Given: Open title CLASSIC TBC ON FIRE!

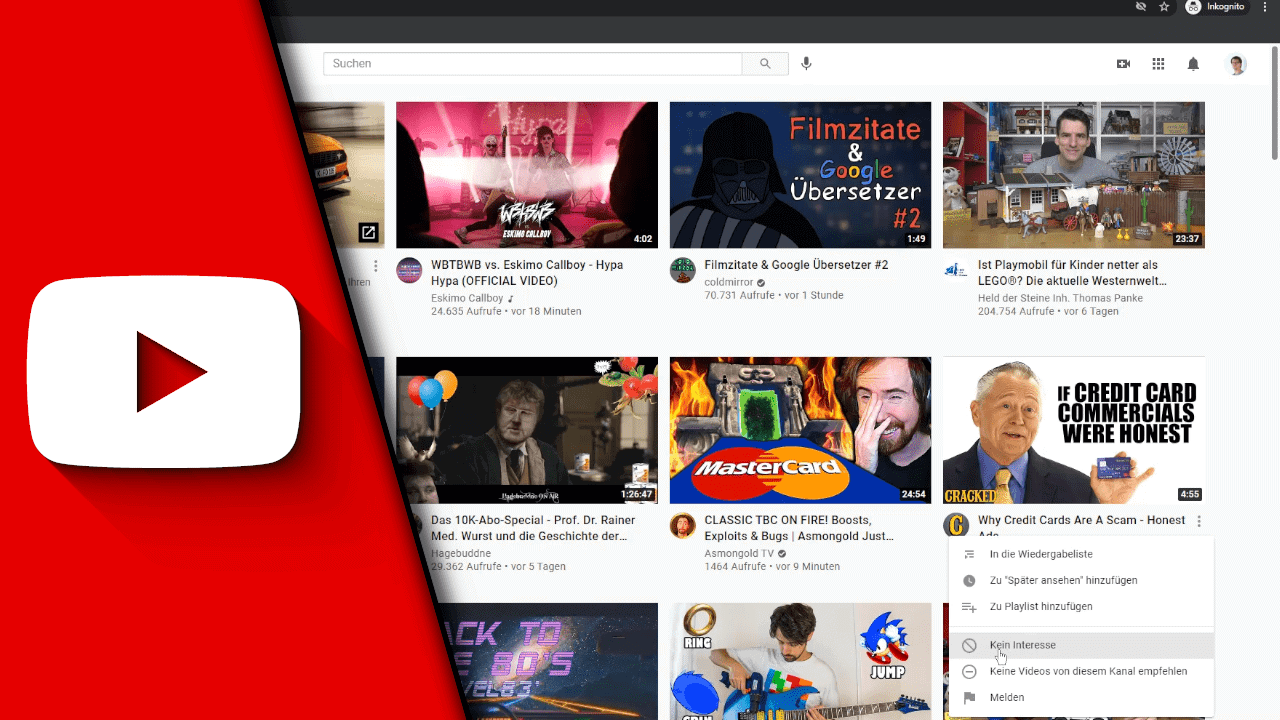Looking at the screenshot, I should click(799, 528).
